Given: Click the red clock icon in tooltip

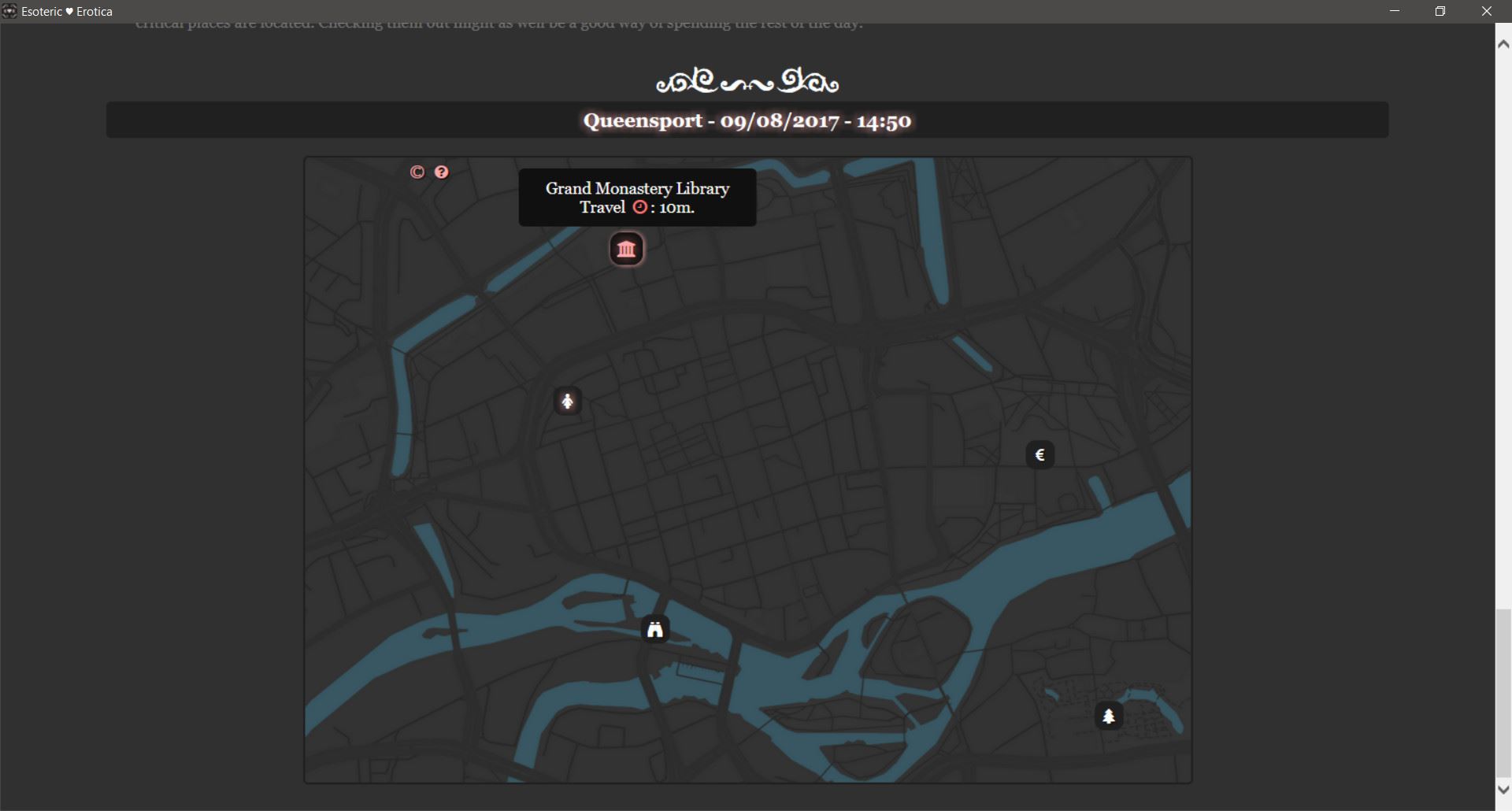Looking at the screenshot, I should tap(639, 207).
